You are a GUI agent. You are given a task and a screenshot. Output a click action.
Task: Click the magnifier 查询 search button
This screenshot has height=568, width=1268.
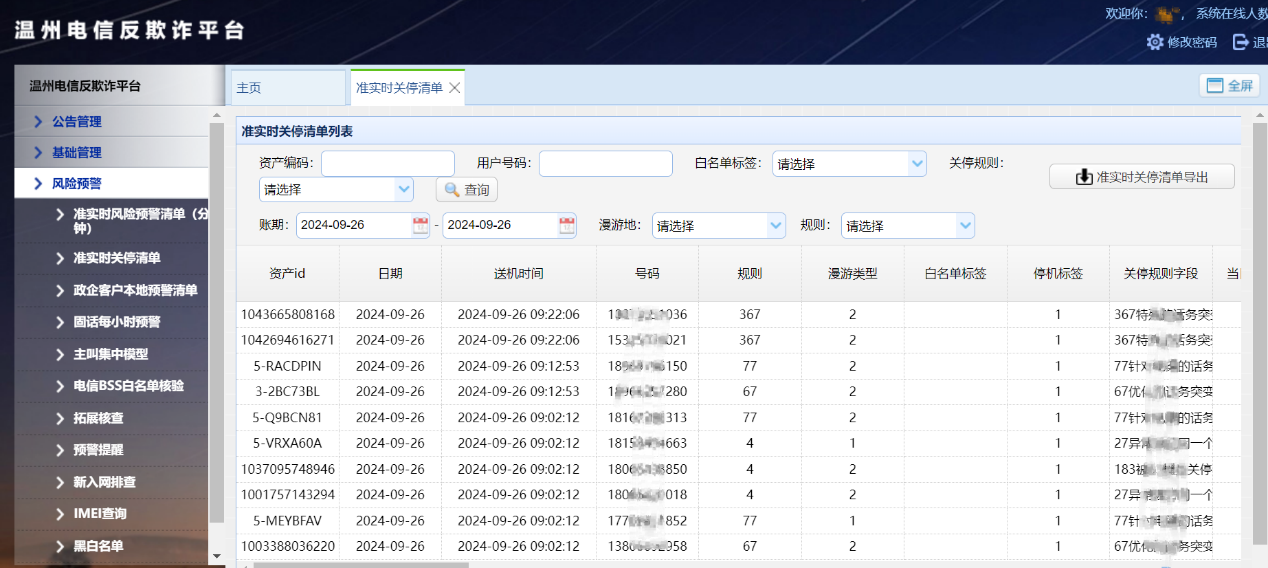467,189
